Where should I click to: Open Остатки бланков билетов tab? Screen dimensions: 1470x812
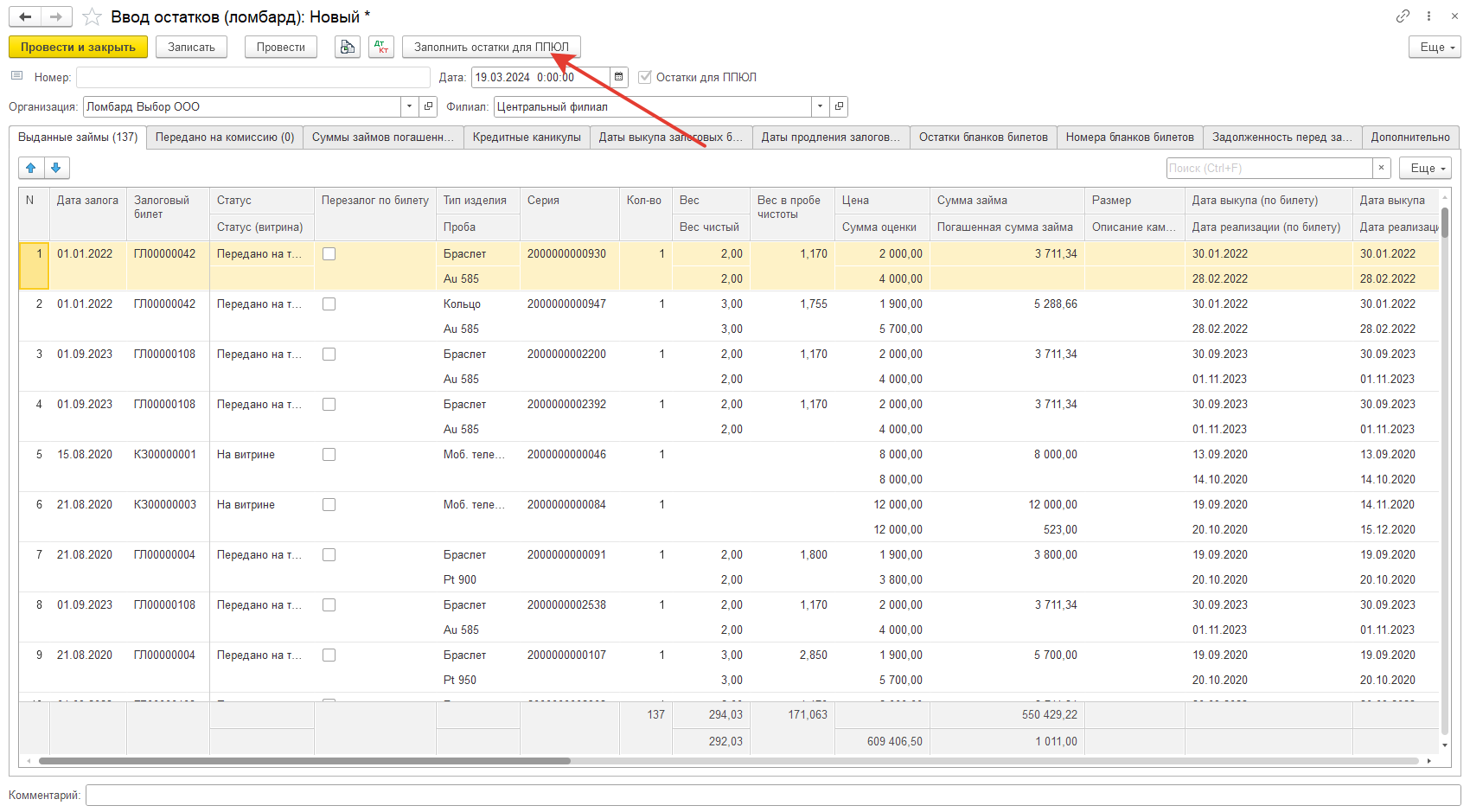pyautogui.click(x=983, y=137)
